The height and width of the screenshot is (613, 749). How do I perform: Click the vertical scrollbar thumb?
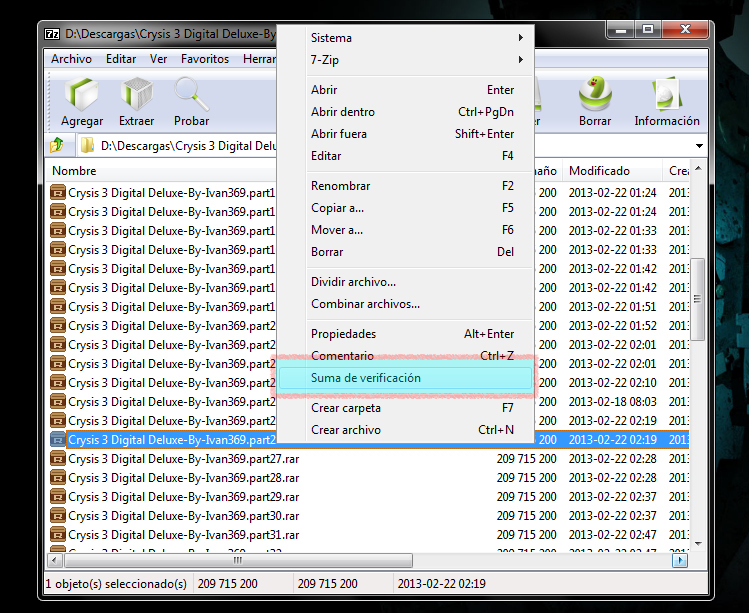698,299
